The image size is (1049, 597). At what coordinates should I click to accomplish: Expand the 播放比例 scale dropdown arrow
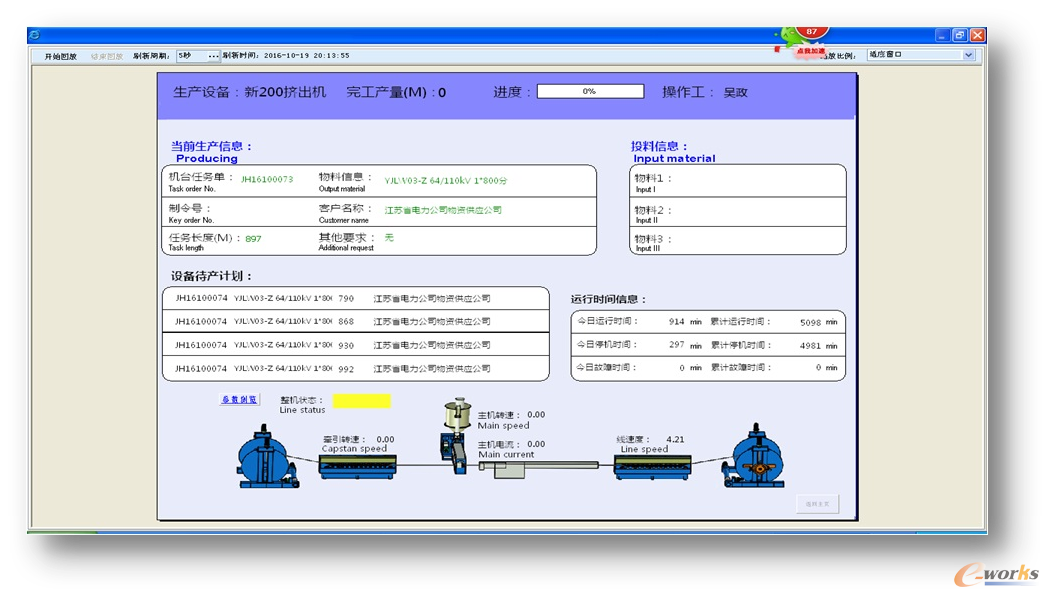pyautogui.click(x=969, y=55)
